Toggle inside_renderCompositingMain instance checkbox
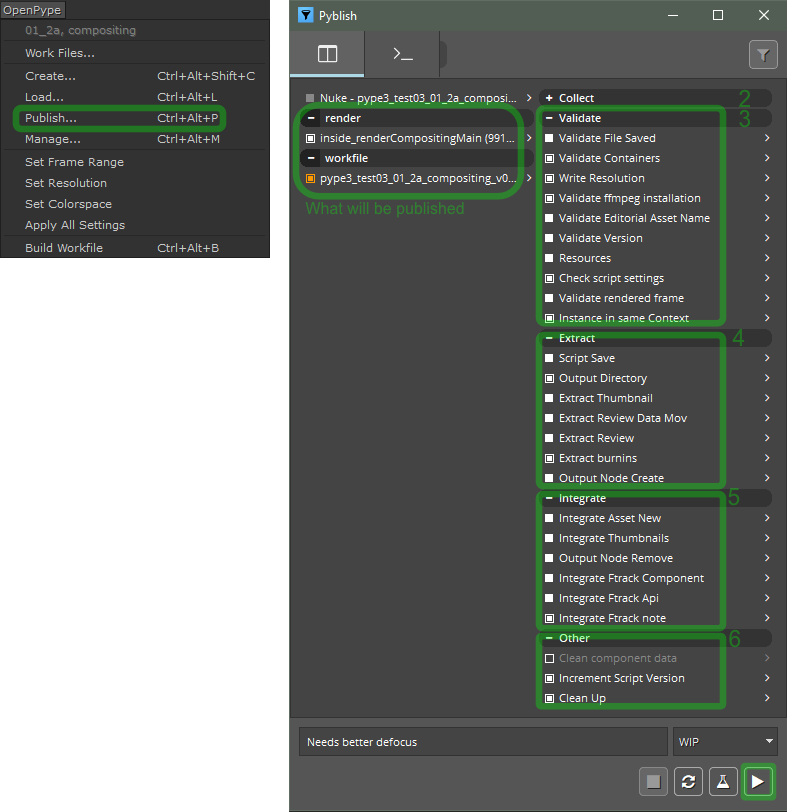Screen dimensions: 787x812 [x=310, y=138]
